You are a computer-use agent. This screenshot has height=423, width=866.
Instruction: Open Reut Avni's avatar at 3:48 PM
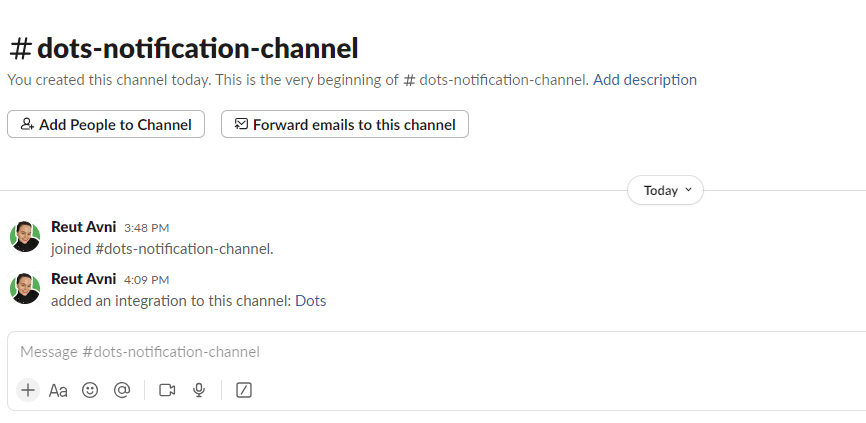click(25, 237)
